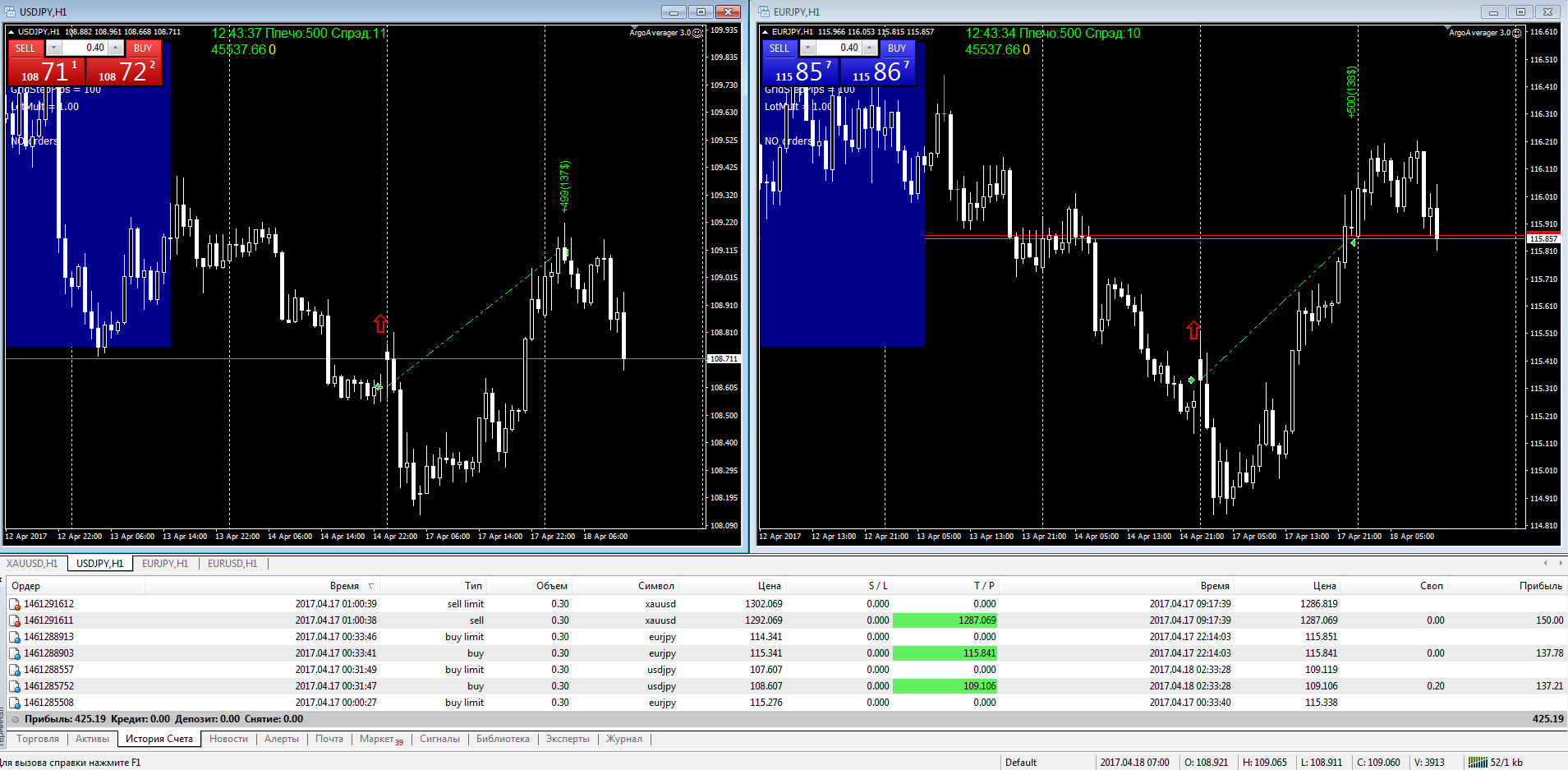Click the icon of order 1461291612
This screenshot has width=1568, height=770.
[x=14, y=604]
